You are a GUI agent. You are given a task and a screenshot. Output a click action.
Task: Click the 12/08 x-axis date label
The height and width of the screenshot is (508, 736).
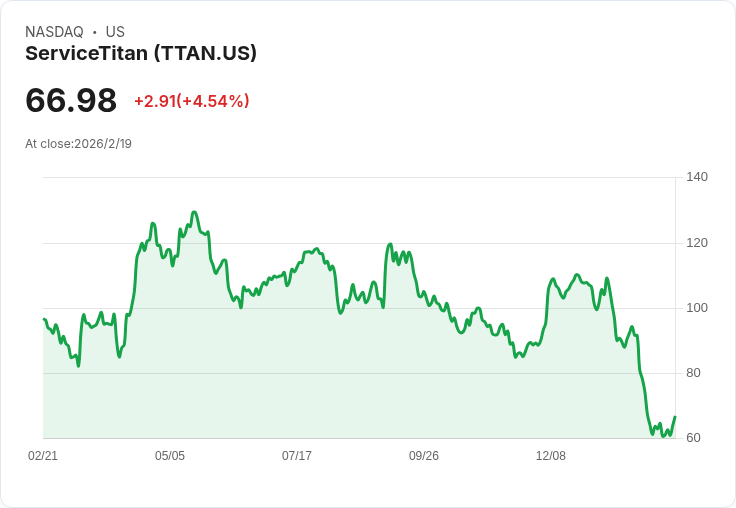[551, 455]
